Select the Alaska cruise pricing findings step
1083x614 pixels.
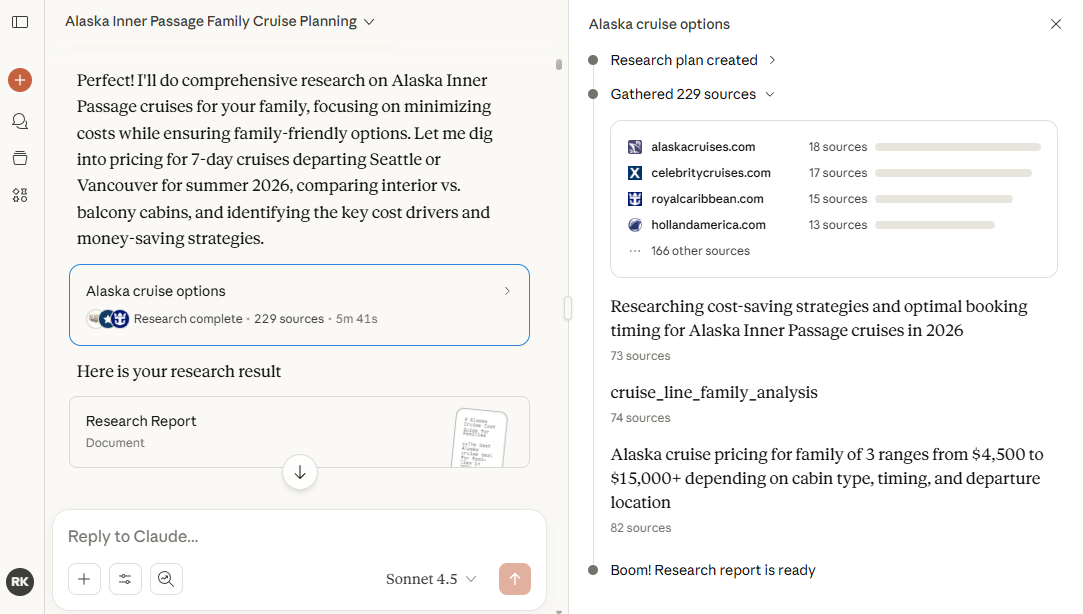(x=827, y=478)
